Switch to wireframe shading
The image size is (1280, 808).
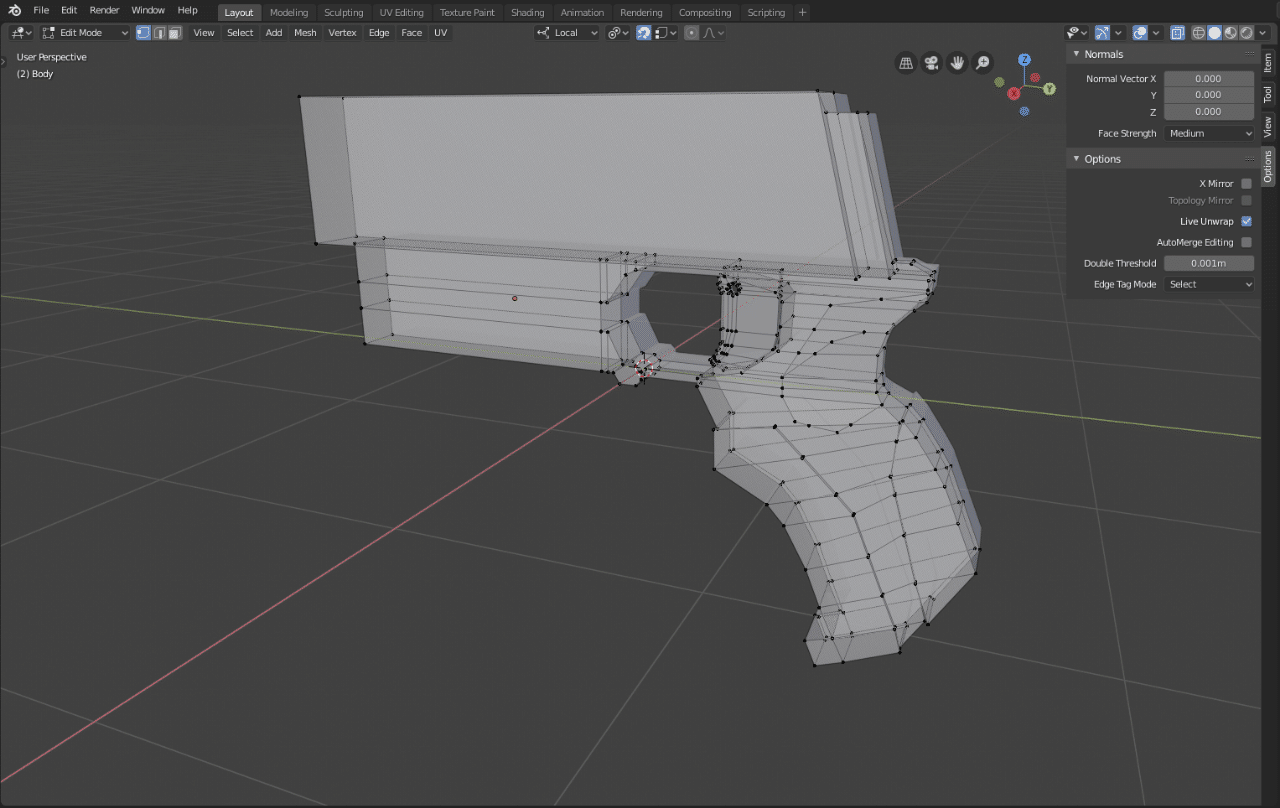coord(1198,33)
